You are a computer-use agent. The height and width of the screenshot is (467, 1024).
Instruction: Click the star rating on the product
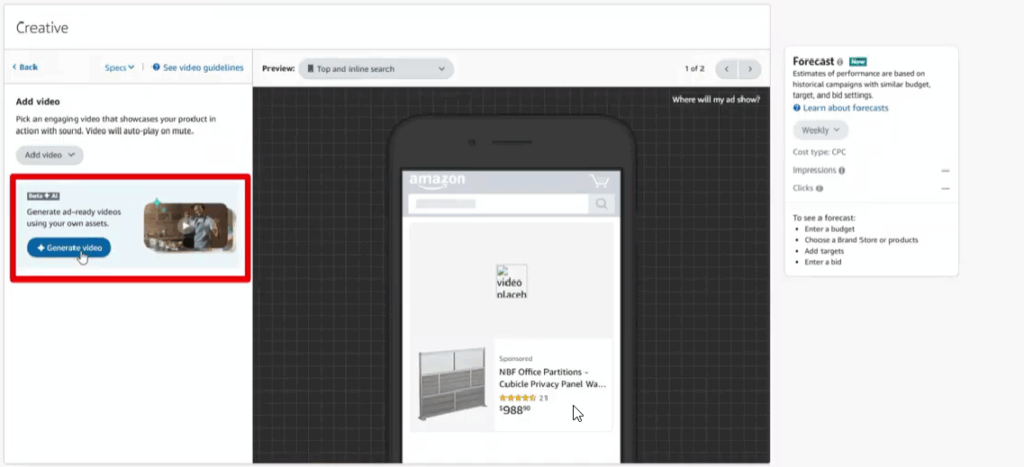pos(518,397)
